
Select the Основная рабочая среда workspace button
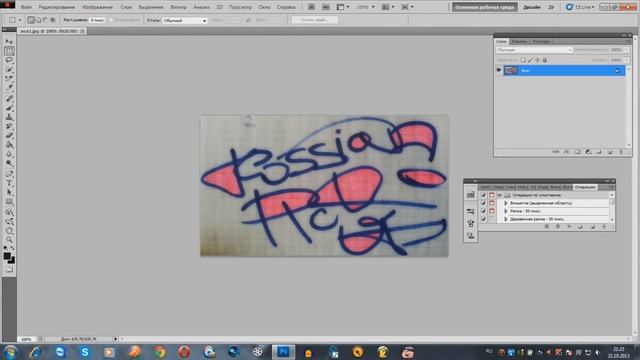[484, 7]
